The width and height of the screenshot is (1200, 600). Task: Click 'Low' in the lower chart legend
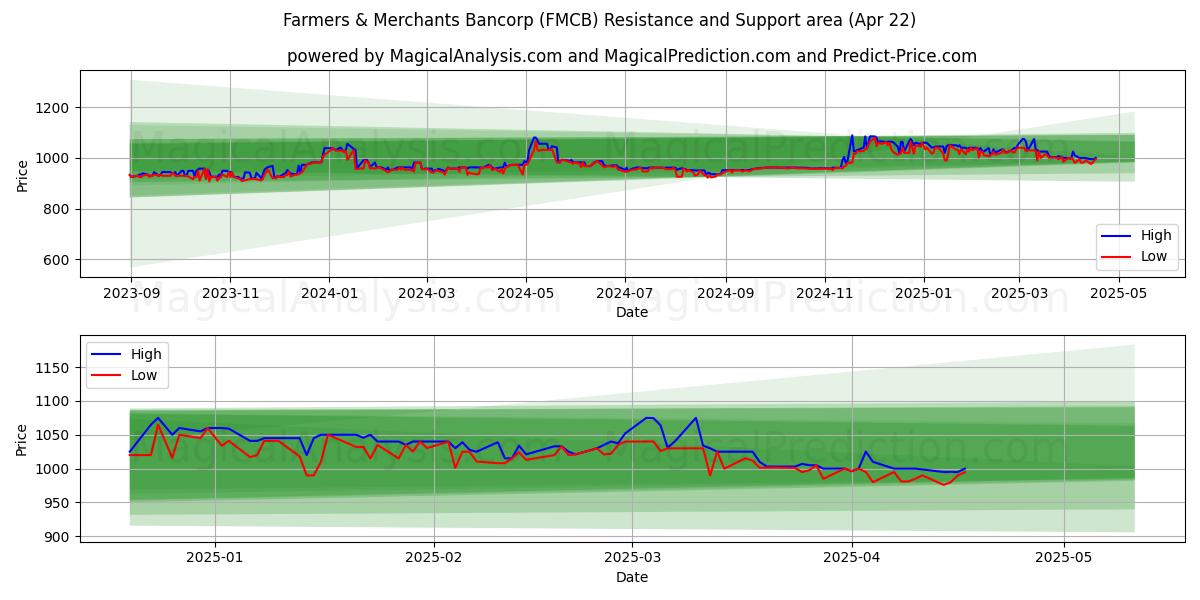[x=144, y=375]
